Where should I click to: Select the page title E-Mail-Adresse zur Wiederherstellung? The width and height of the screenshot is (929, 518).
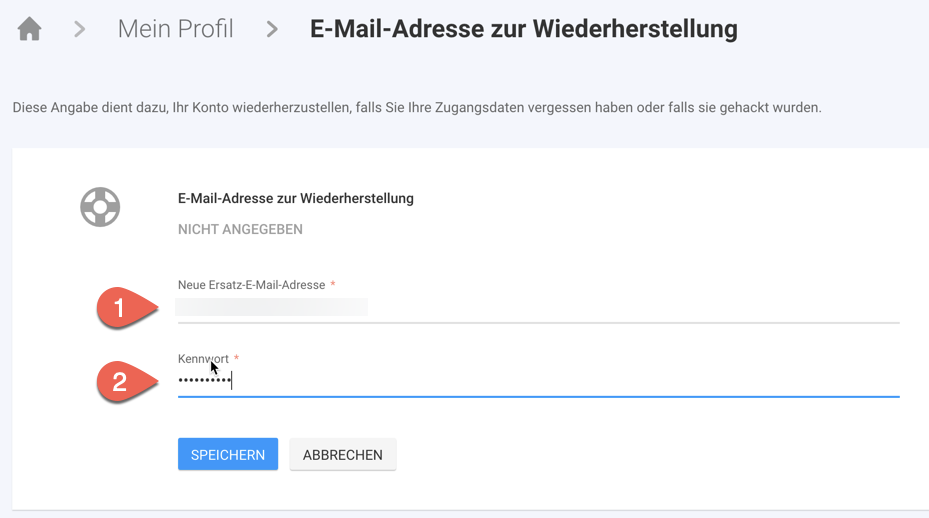pyautogui.click(x=523, y=29)
